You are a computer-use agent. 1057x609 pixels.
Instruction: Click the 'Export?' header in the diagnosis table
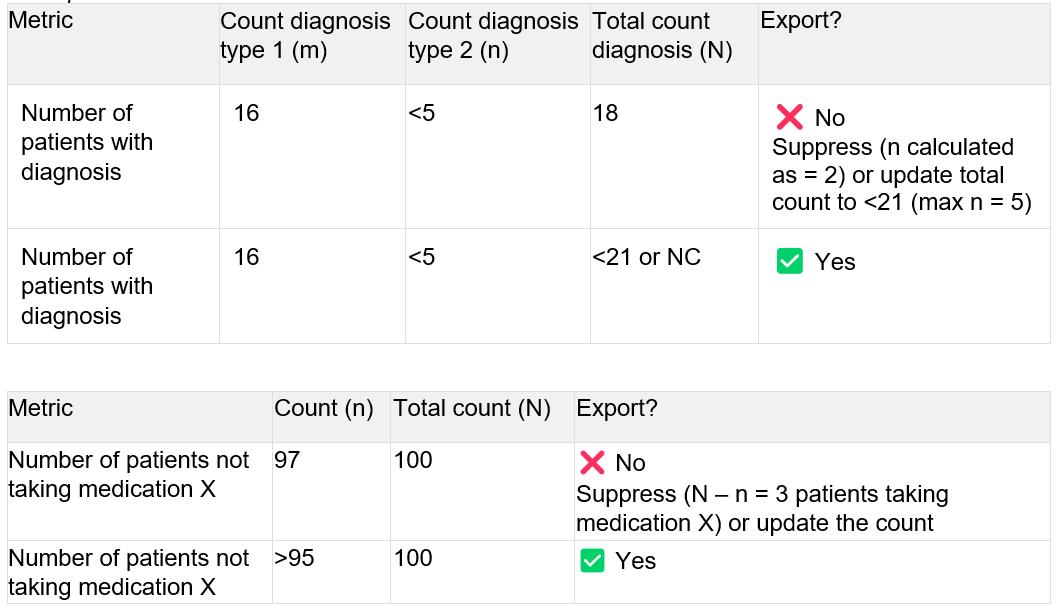[x=801, y=21]
